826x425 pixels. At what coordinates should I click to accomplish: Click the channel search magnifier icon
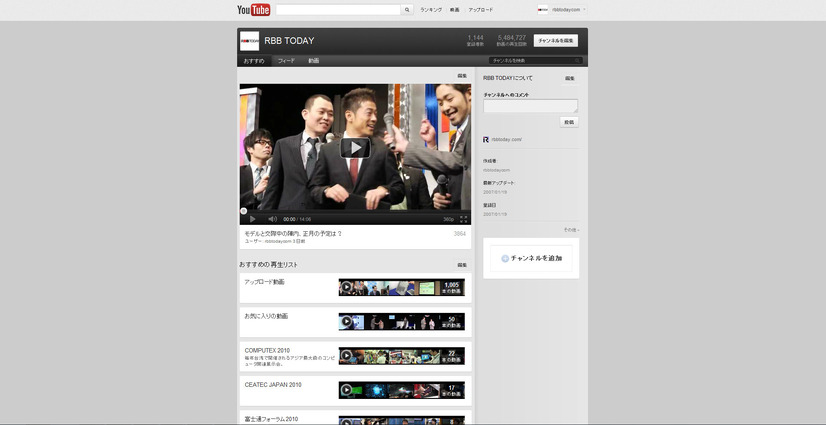[578, 61]
